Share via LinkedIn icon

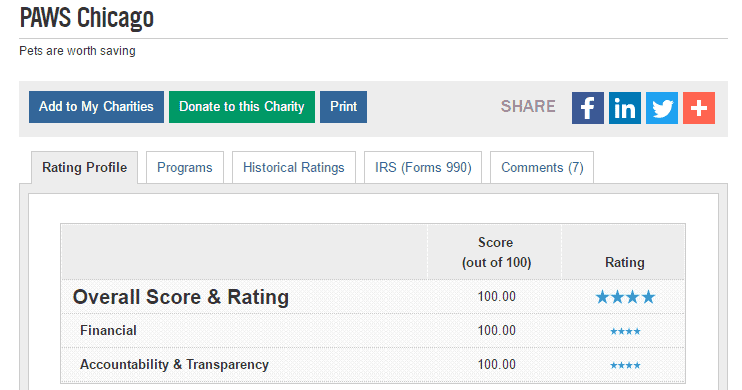625,108
